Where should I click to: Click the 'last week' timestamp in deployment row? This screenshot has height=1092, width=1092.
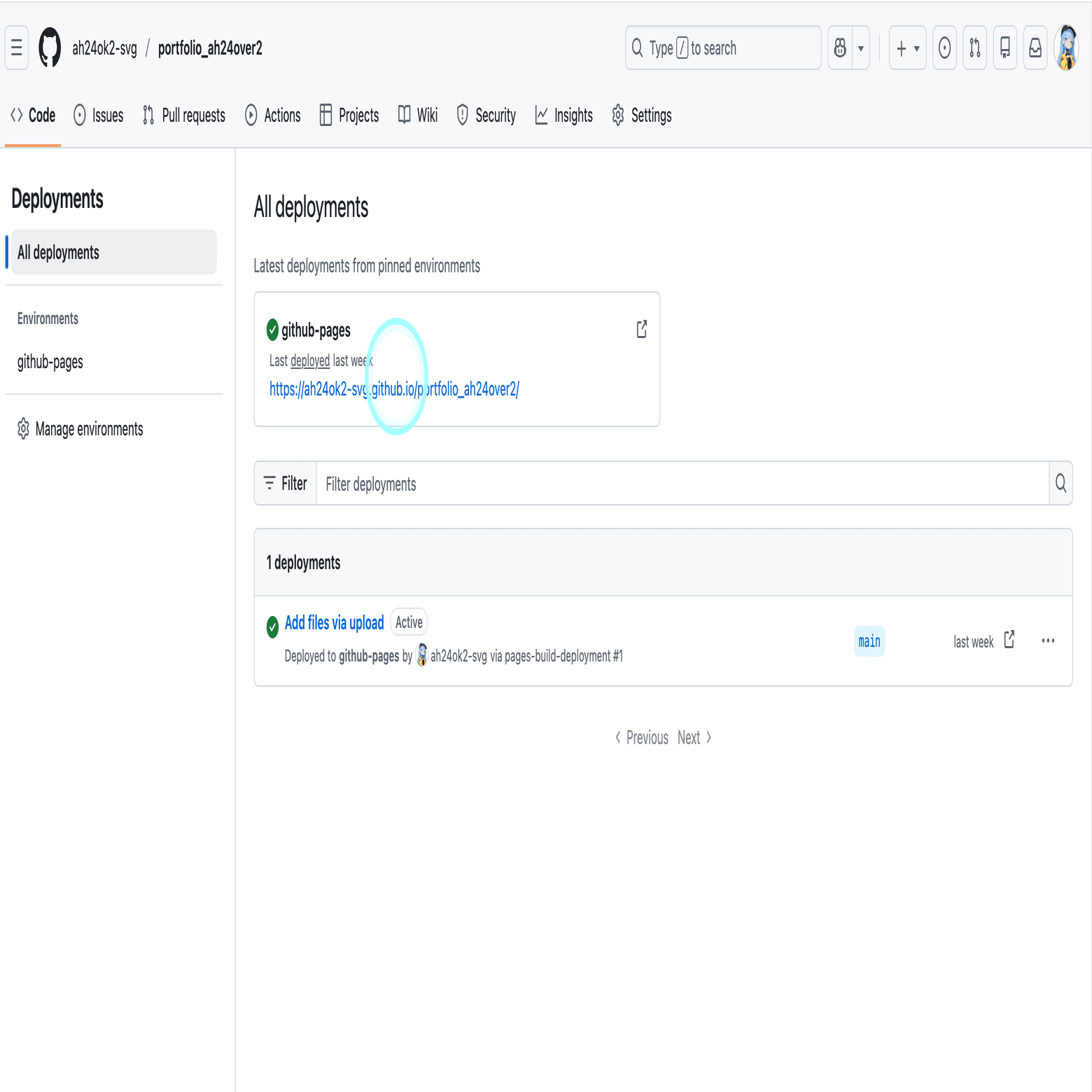pyautogui.click(x=974, y=642)
